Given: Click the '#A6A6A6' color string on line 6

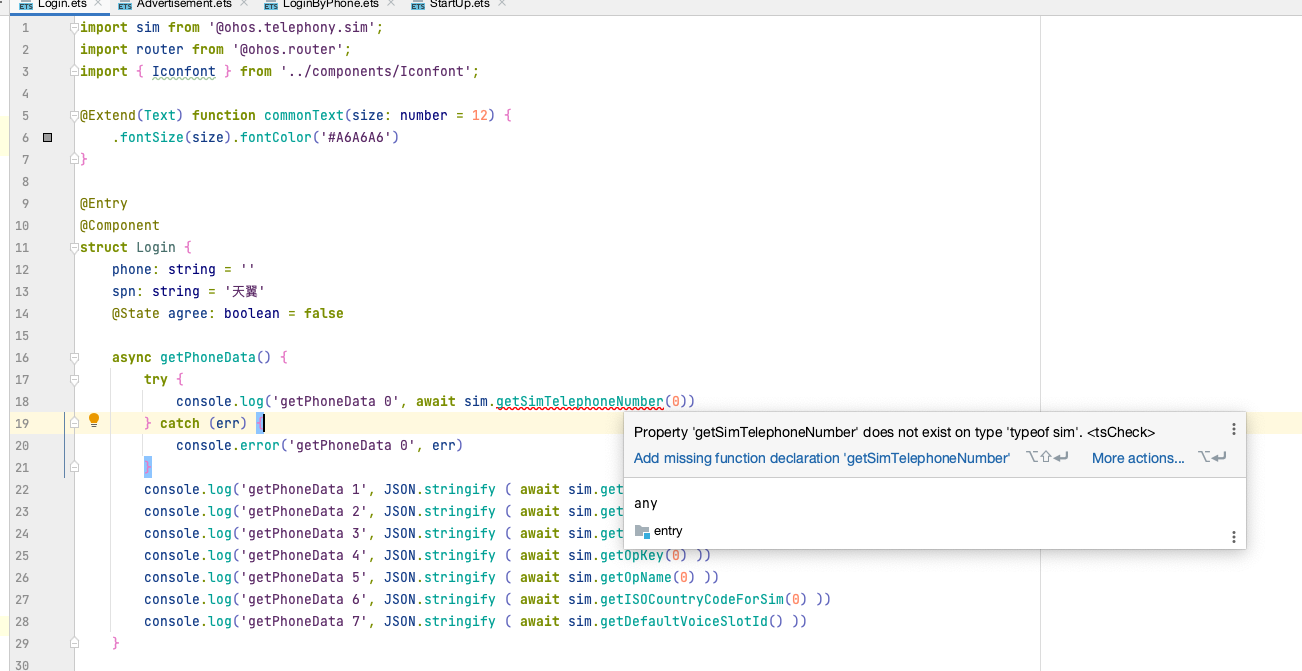Looking at the screenshot, I should click(360, 137).
